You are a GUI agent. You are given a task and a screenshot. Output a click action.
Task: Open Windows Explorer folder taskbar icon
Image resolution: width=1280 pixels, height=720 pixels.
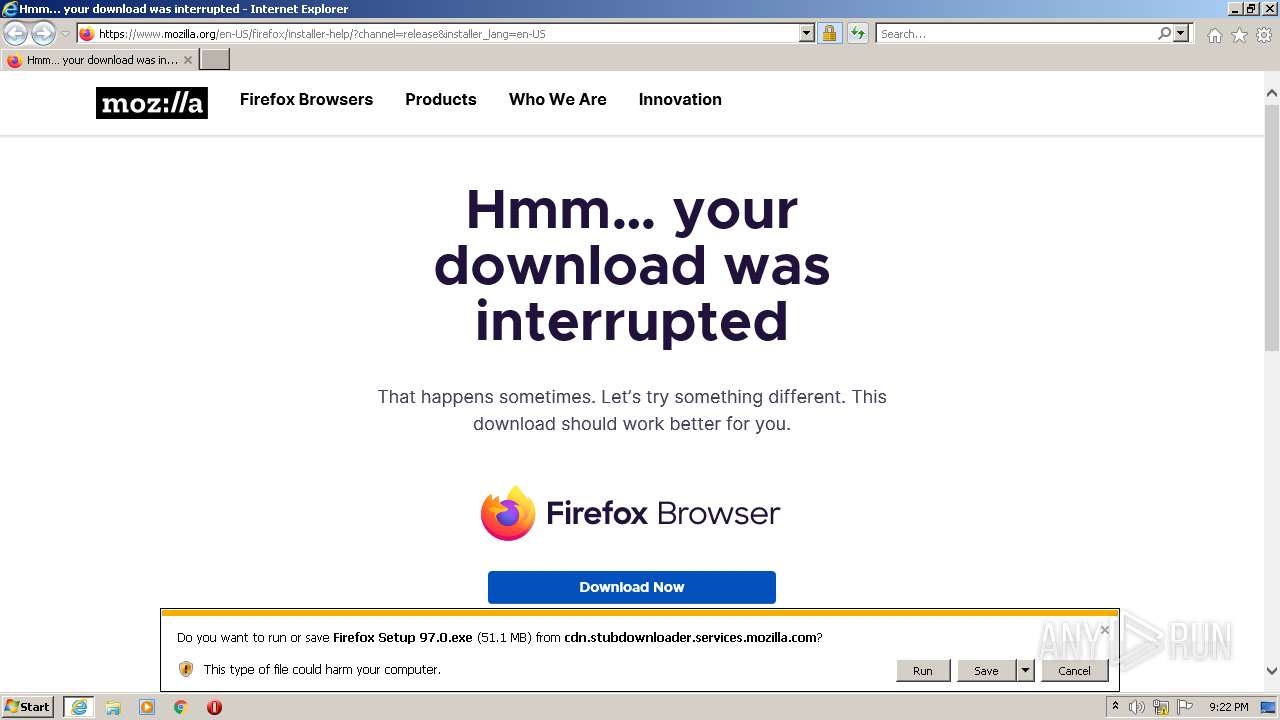tap(113, 707)
